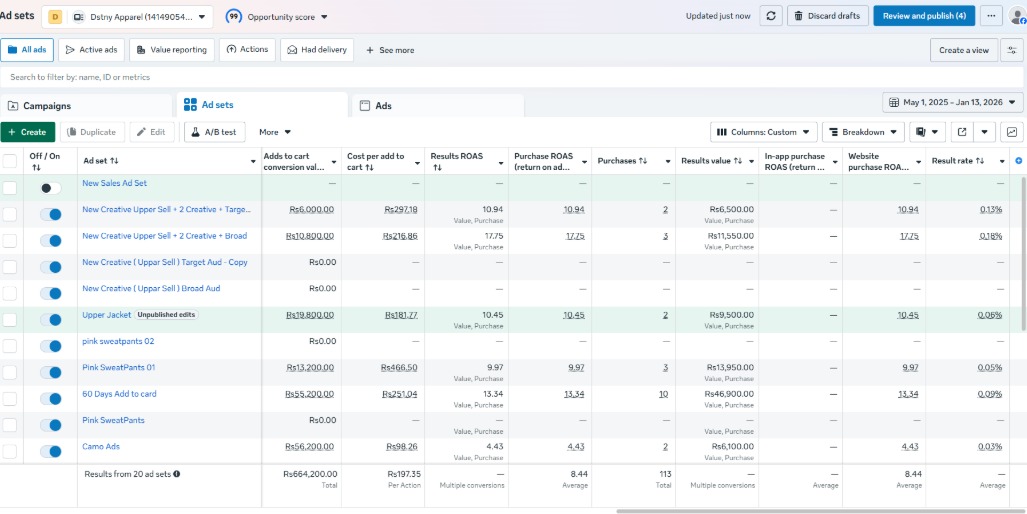Click the refresh data icon
This screenshot has height=514, width=1027.
(771, 16)
